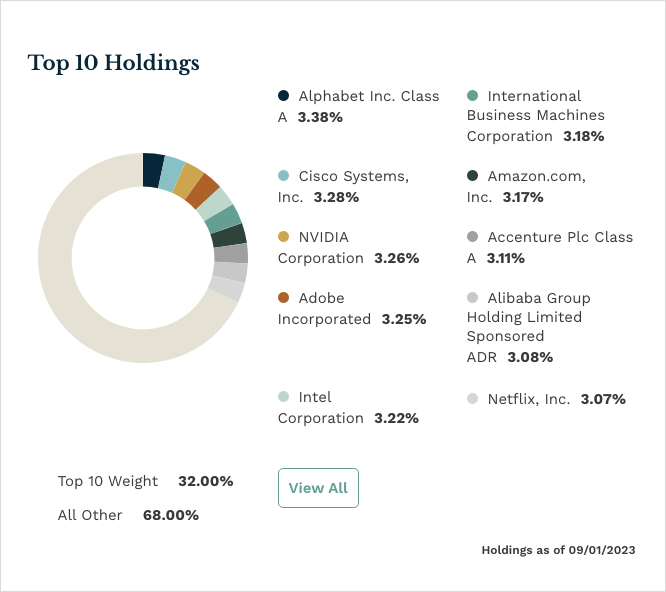Click the Top 10 Holdings heading
This screenshot has width=666, height=592.
114,64
